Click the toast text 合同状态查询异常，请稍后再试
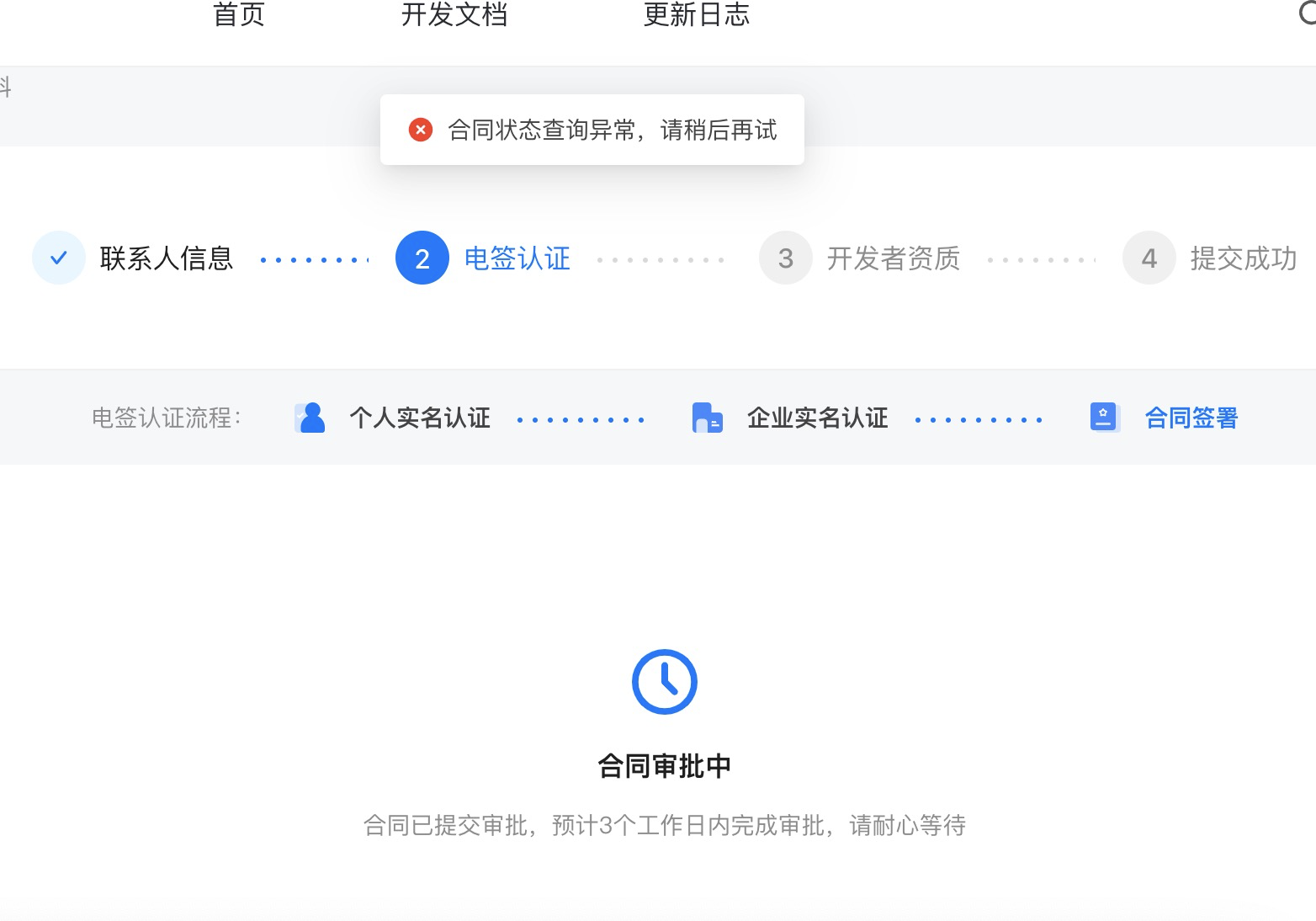The width and height of the screenshot is (1316, 921). click(x=613, y=130)
